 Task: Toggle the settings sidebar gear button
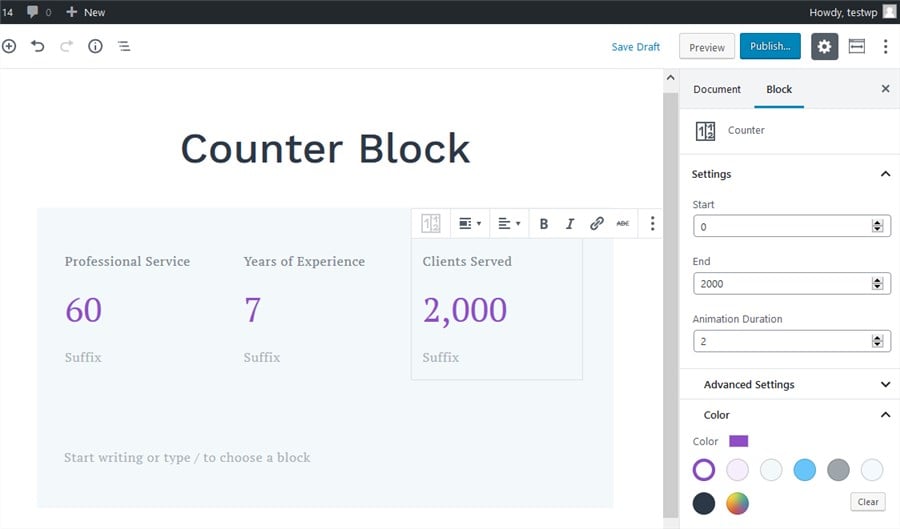tap(824, 47)
